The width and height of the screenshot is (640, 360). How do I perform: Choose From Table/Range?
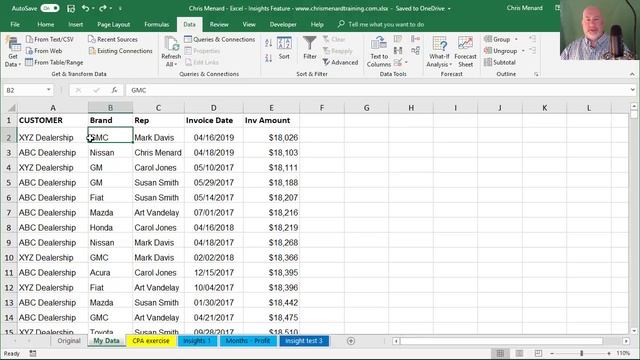point(54,62)
